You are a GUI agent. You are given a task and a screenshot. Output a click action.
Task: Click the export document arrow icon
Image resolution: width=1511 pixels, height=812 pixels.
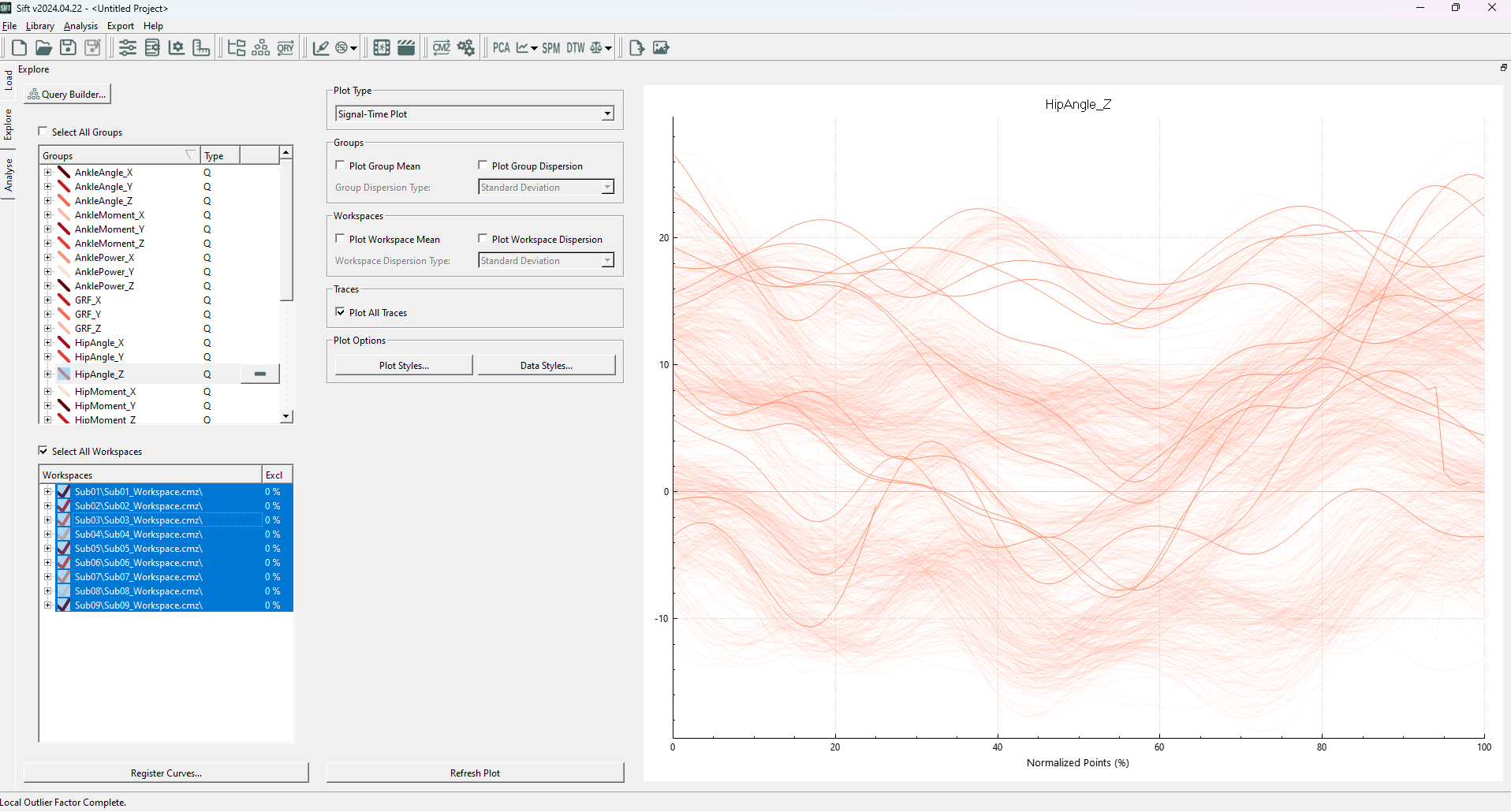click(x=636, y=48)
